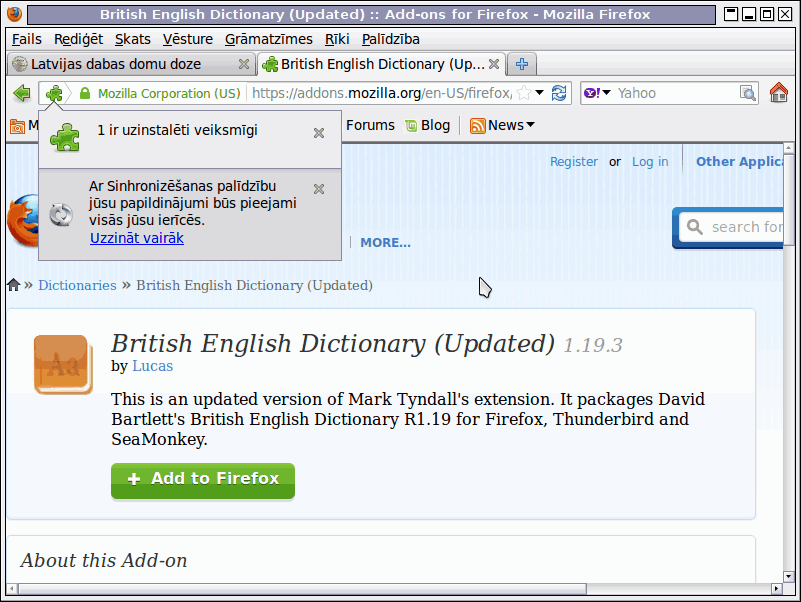The height and width of the screenshot is (602, 801).
Task: Switch to Latvijas dabas domu doze tab
Action: (x=131, y=64)
